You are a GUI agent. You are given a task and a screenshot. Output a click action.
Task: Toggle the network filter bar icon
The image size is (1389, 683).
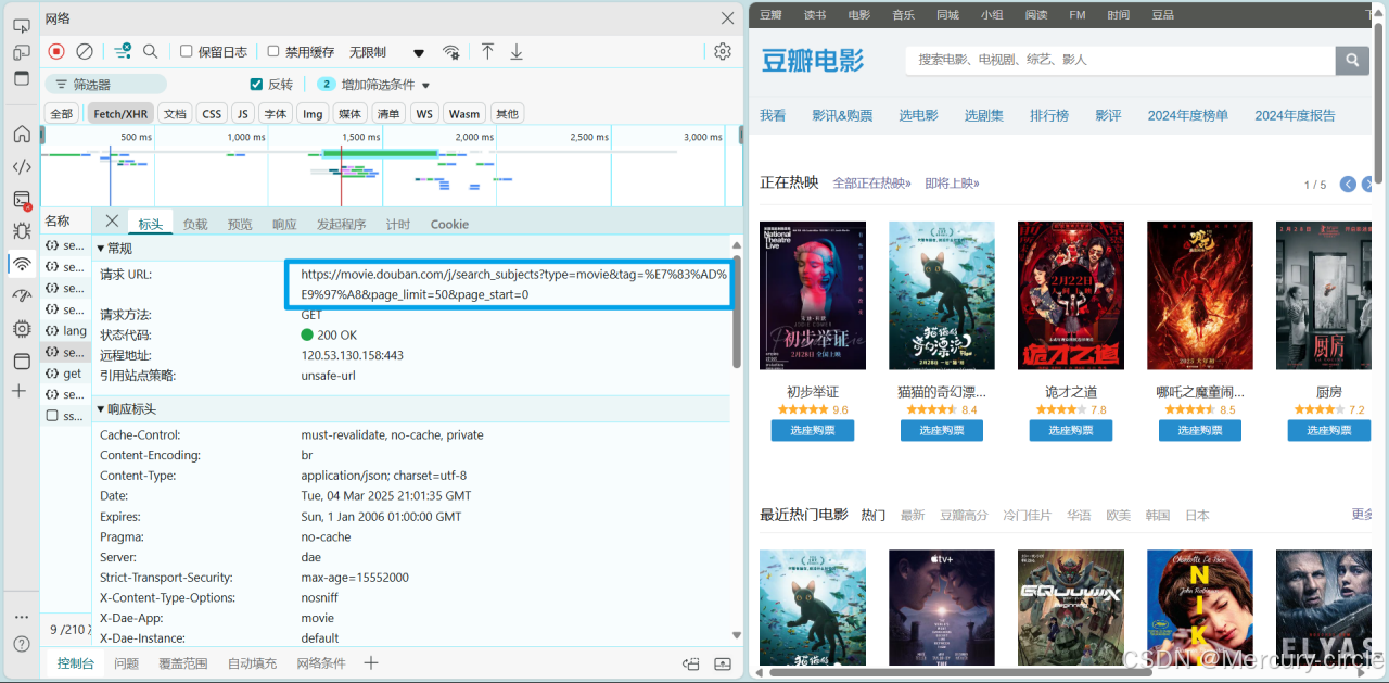point(122,51)
